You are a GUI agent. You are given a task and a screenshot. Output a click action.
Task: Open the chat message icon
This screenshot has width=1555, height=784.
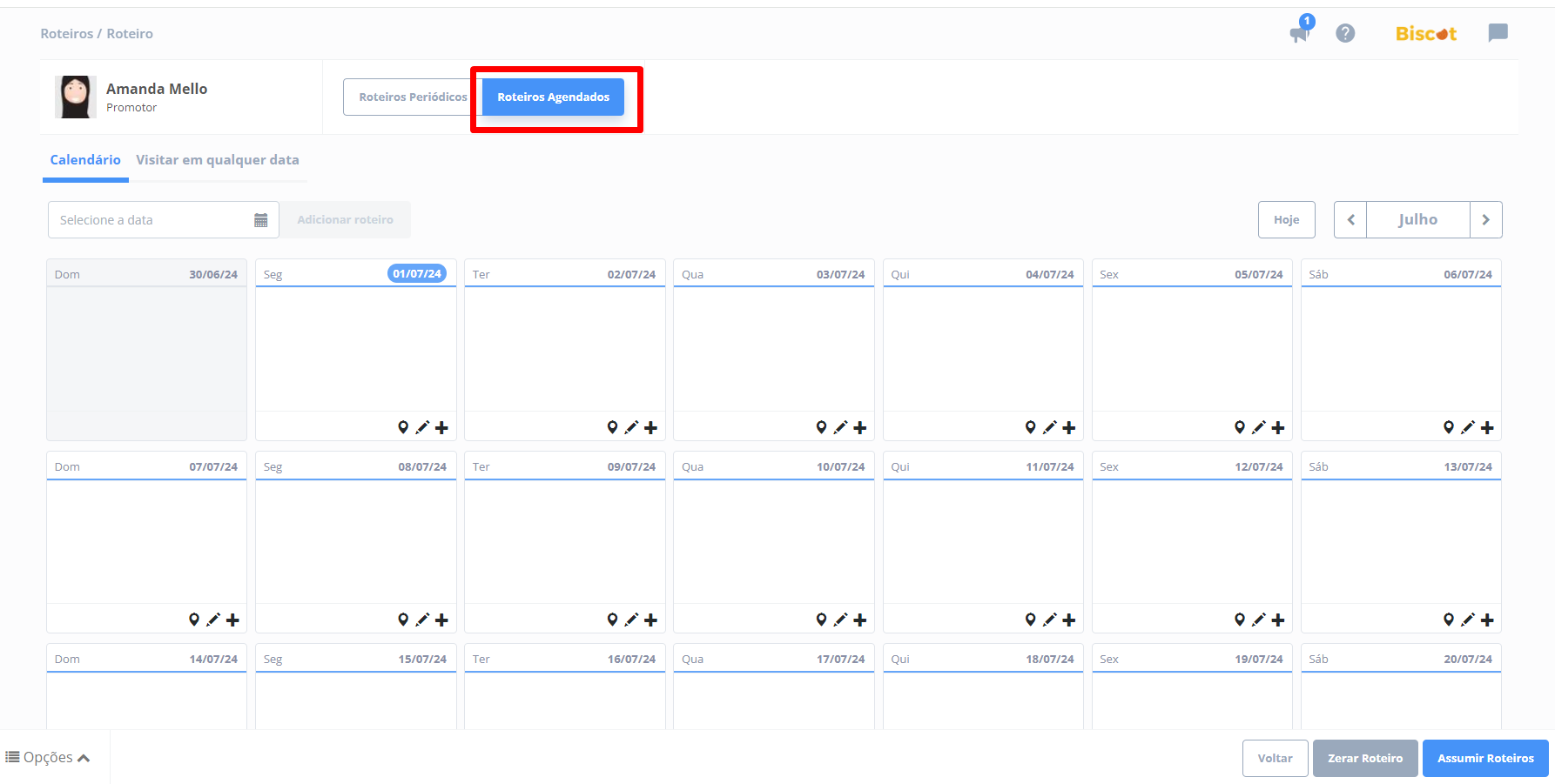pos(1498,33)
